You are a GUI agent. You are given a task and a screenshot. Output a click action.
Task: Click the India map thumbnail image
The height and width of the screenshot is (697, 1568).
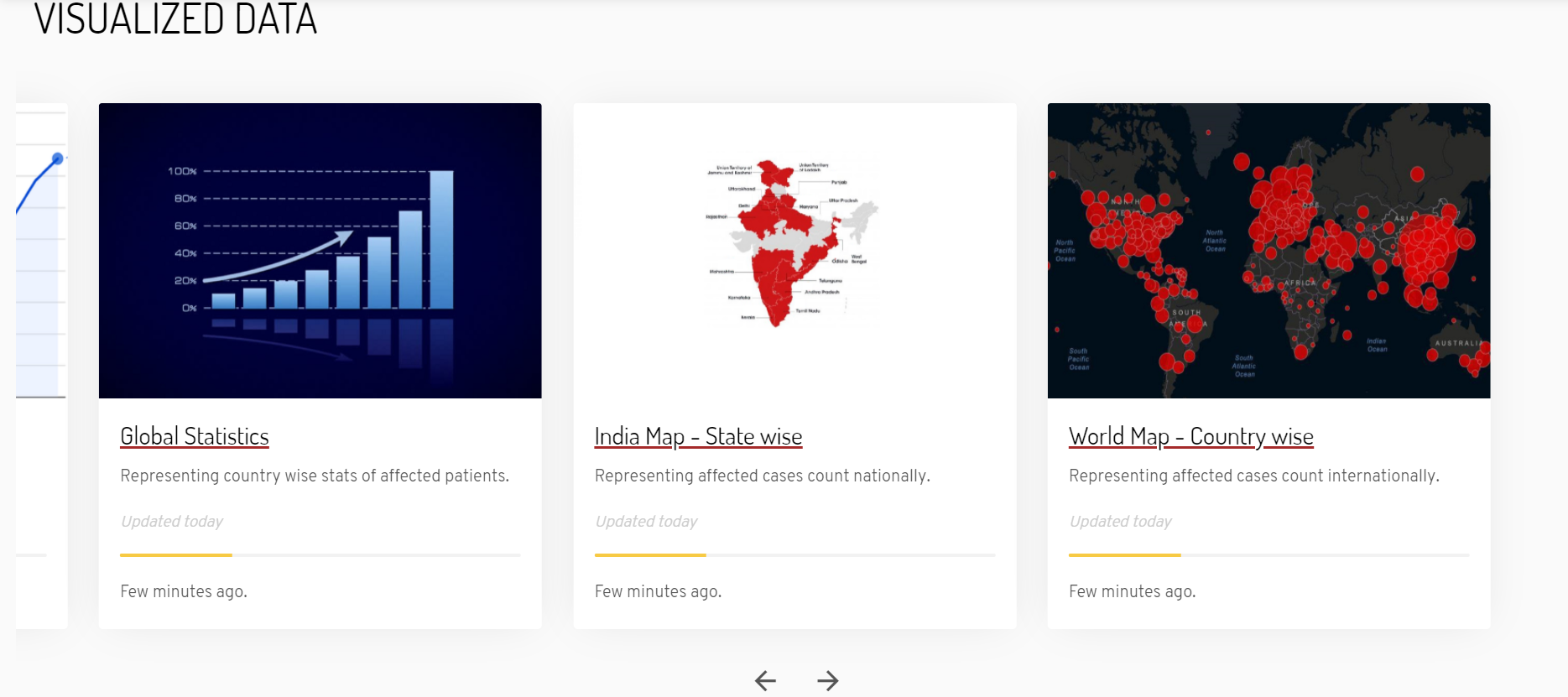coord(794,251)
